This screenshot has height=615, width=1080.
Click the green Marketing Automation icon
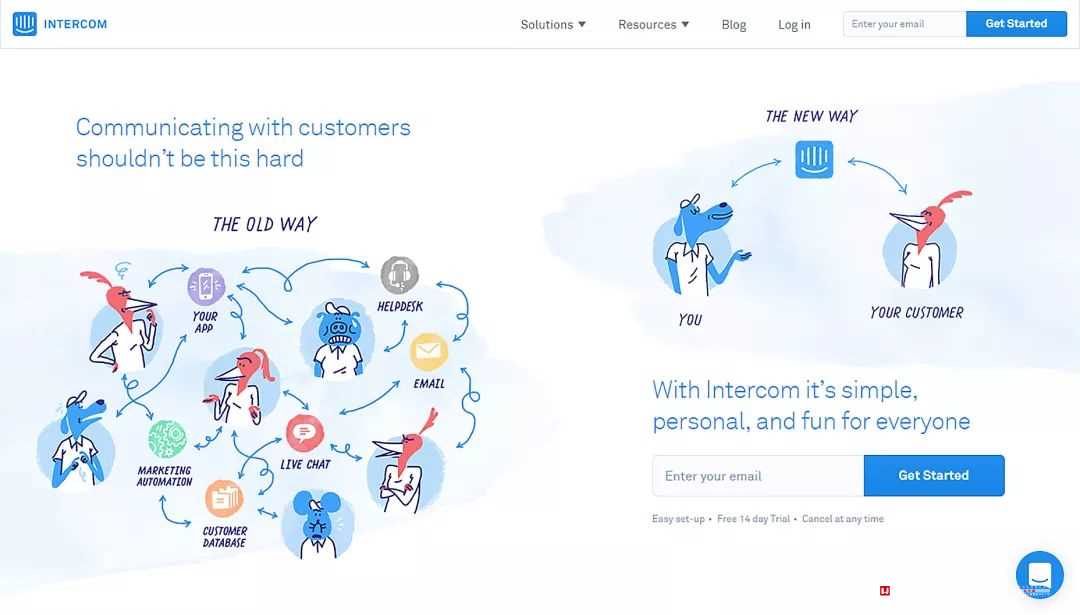pos(167,439)
